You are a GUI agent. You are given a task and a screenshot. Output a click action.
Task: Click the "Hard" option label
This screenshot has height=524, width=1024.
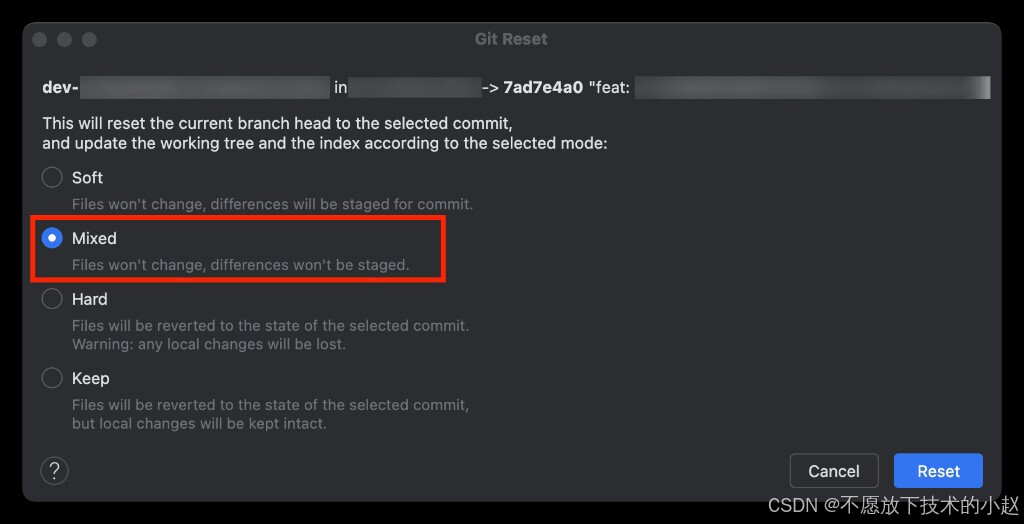89,299
